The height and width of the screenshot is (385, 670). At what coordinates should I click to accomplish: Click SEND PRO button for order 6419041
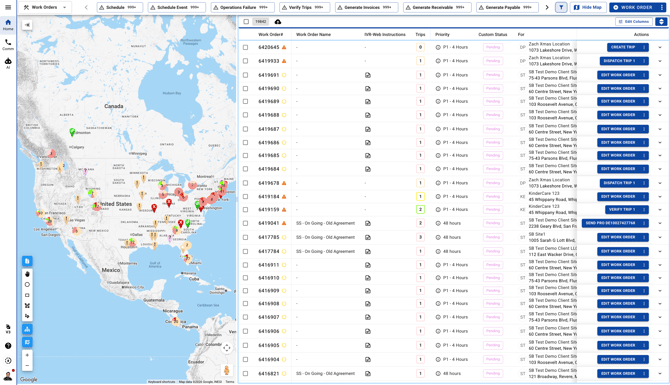tap(610, 223)
